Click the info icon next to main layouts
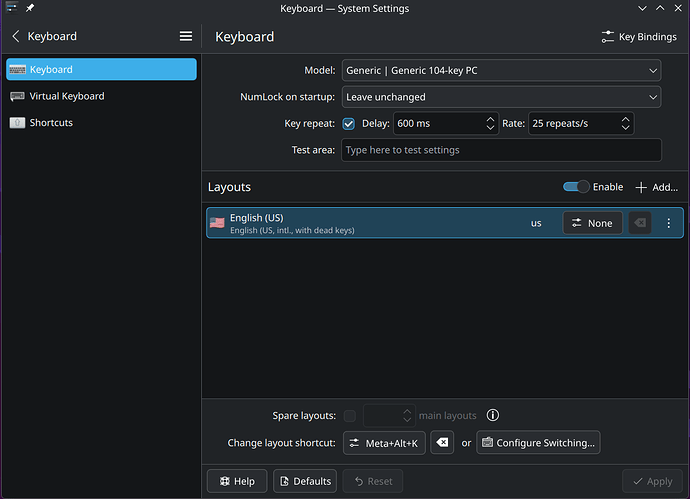Screen dimensions: 690x499 click(x=492, y=415)
